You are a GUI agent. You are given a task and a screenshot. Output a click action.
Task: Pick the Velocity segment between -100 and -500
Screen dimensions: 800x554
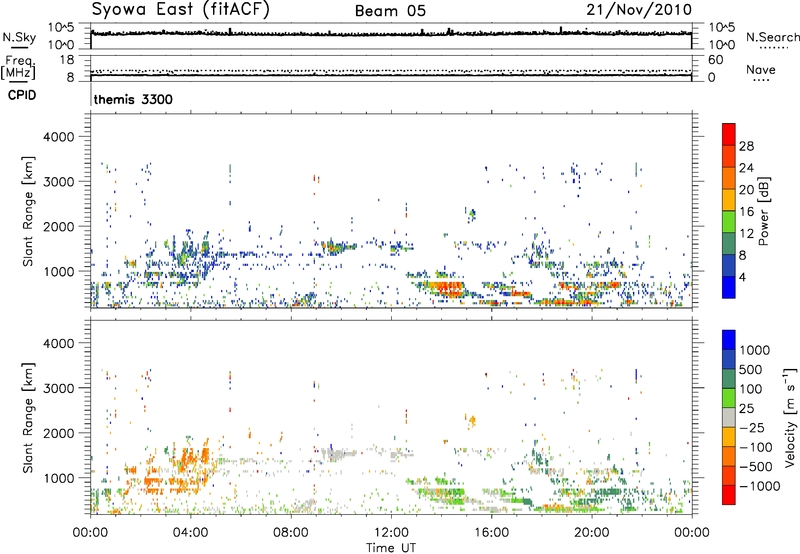729,456
